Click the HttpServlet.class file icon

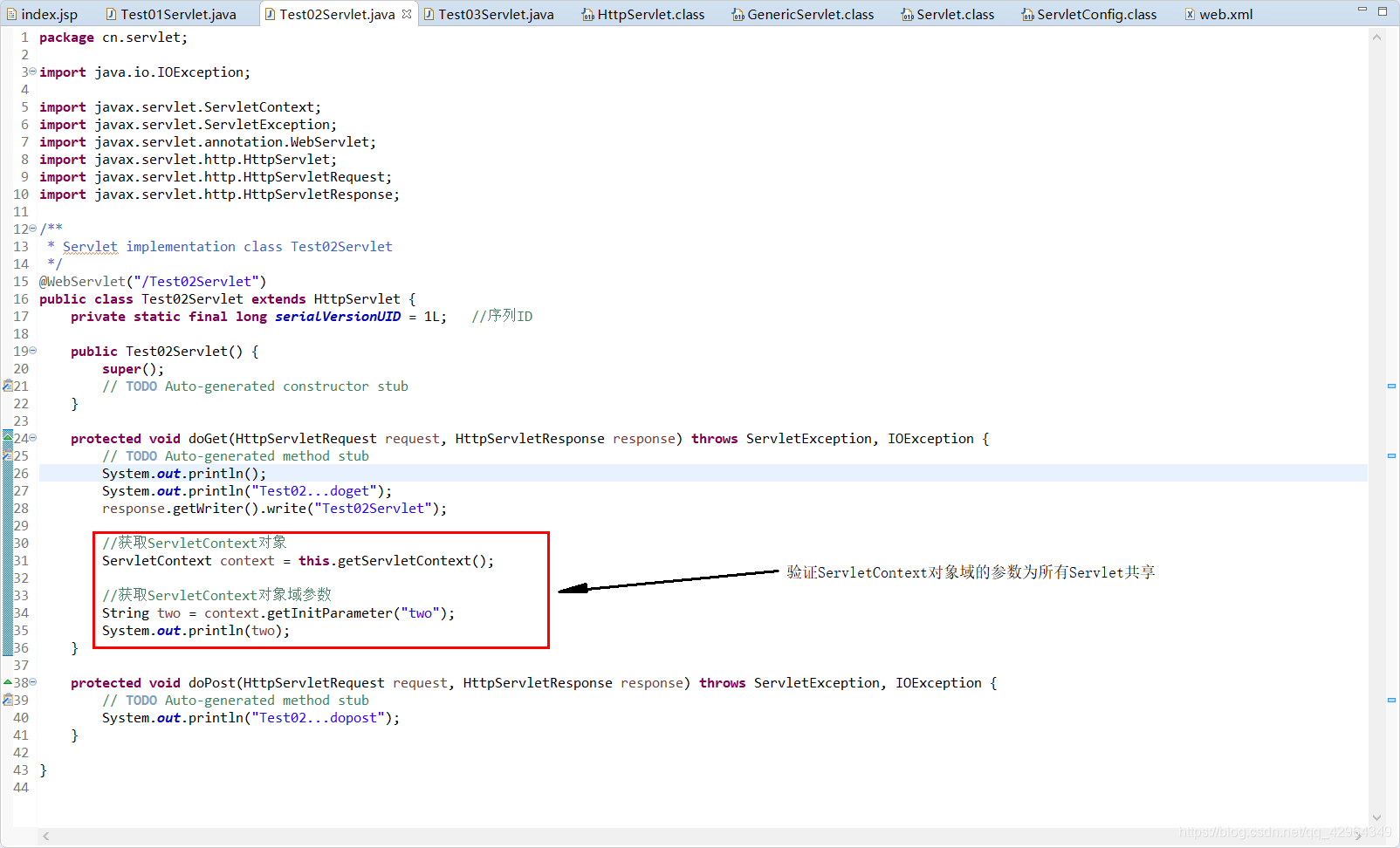coord(588,14)
